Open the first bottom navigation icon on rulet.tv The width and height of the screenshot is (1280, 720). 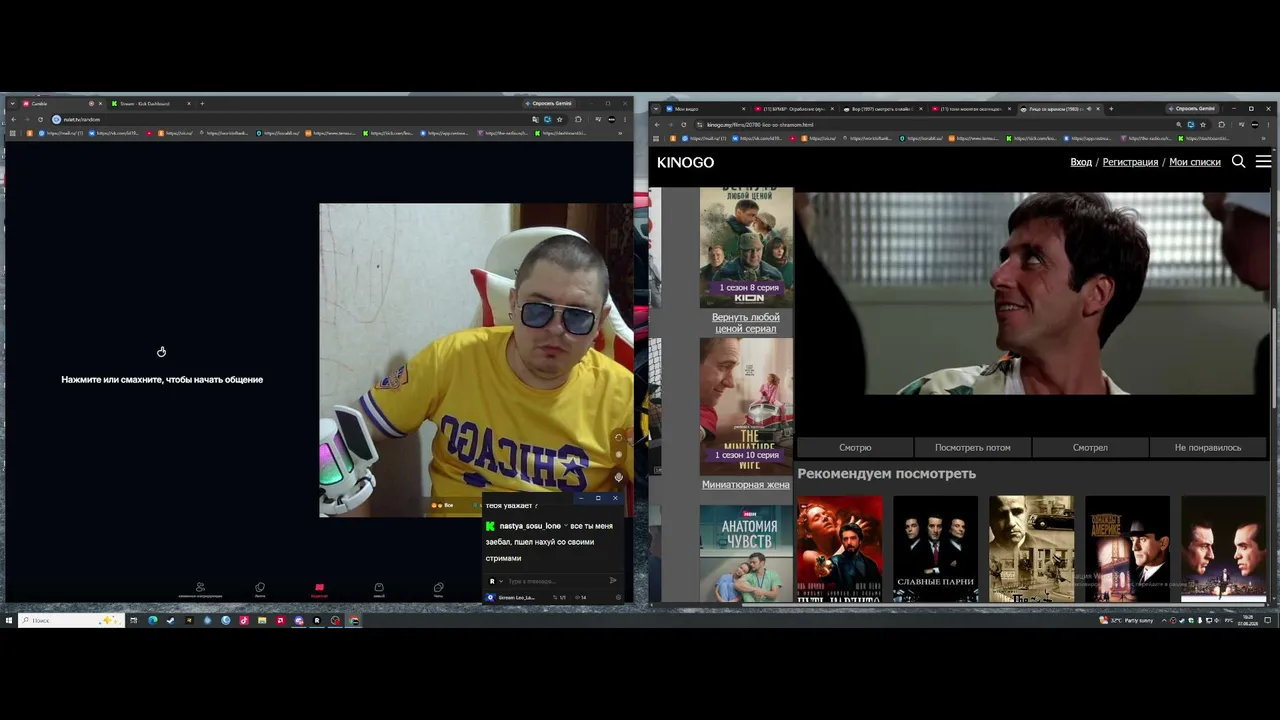tap(200, 590)
